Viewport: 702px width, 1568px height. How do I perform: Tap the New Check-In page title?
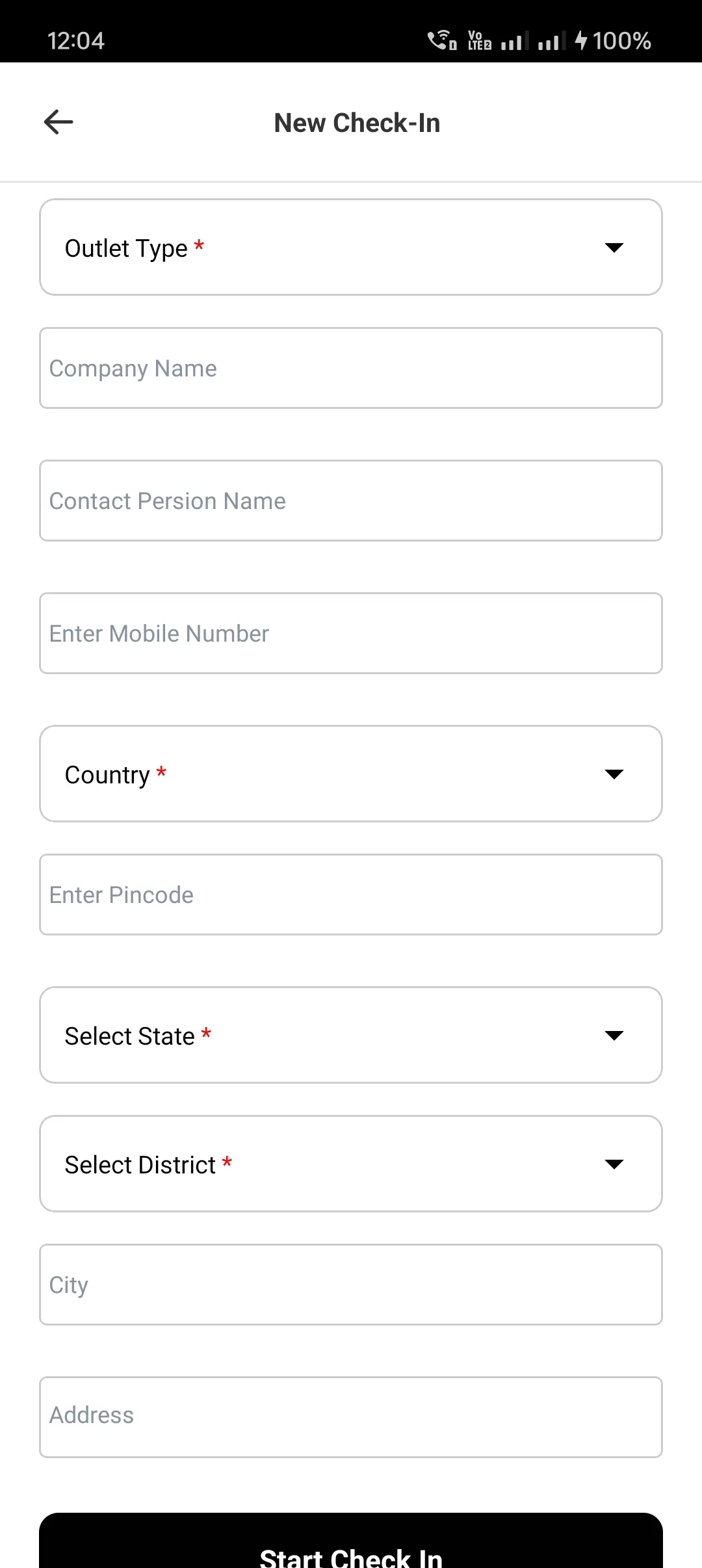[x=357, y=123]
